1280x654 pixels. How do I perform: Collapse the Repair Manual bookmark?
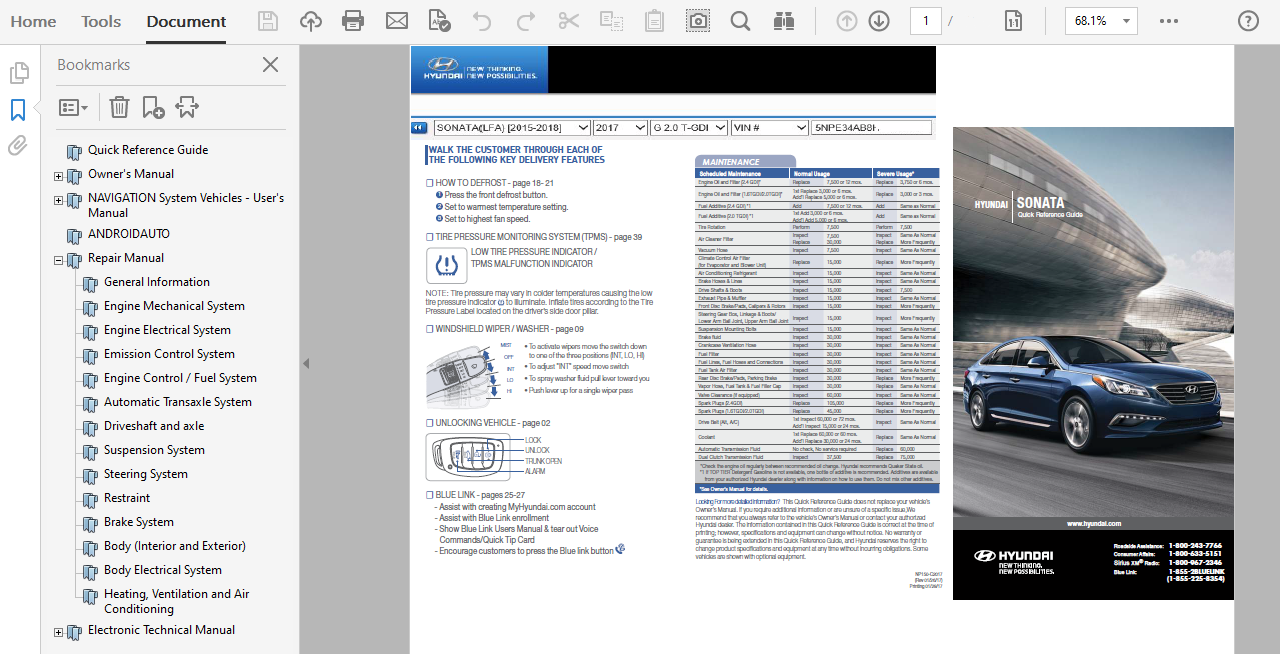point(58,260)
